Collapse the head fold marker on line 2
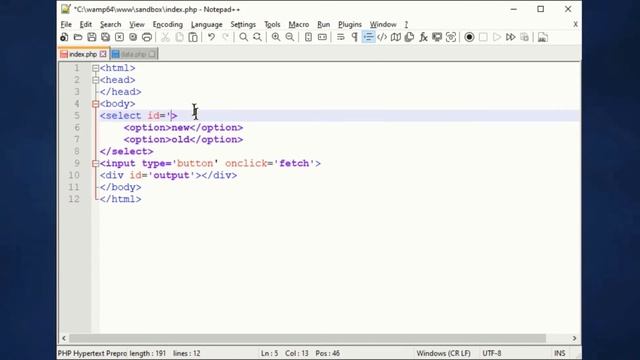Image resolution: width=640 pixels, height=360 pixels. (95, 80)
